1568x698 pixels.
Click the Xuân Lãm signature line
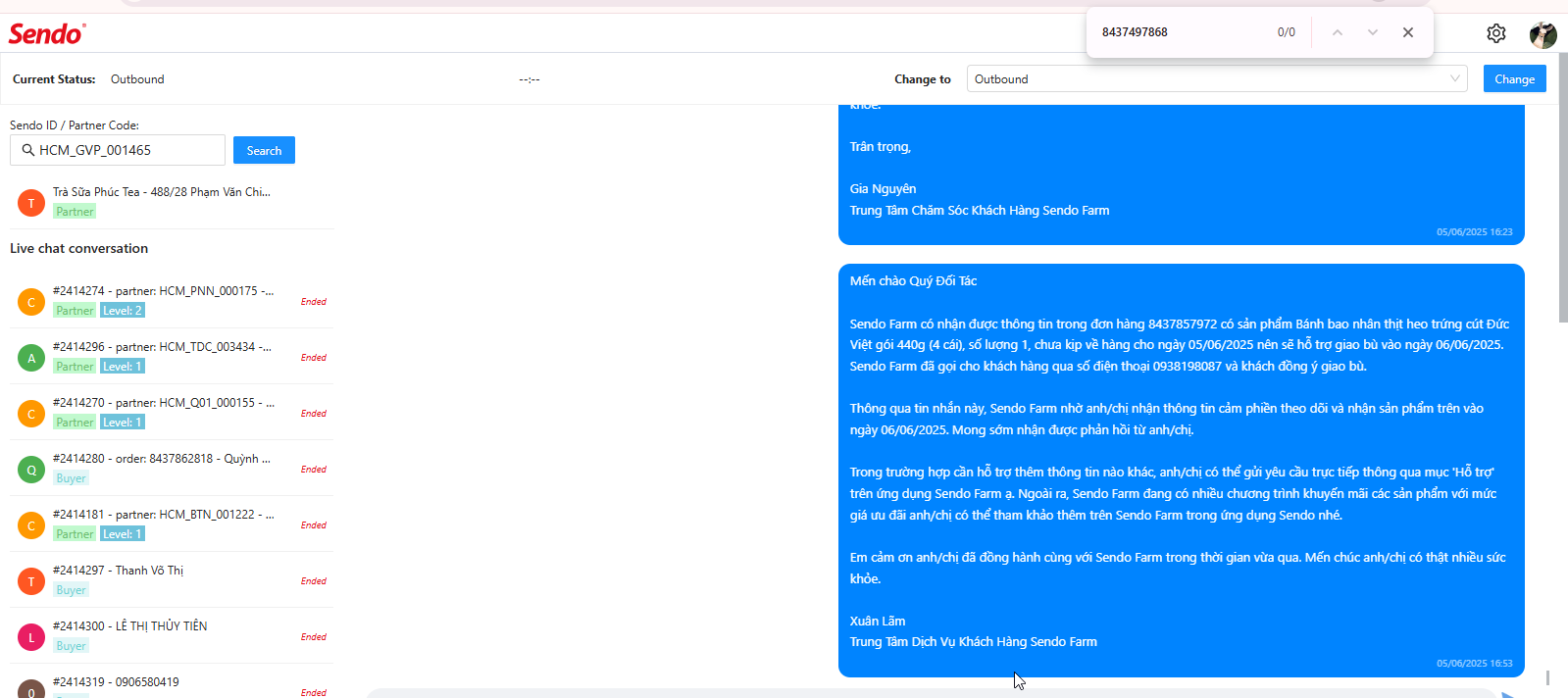[878, 622]
